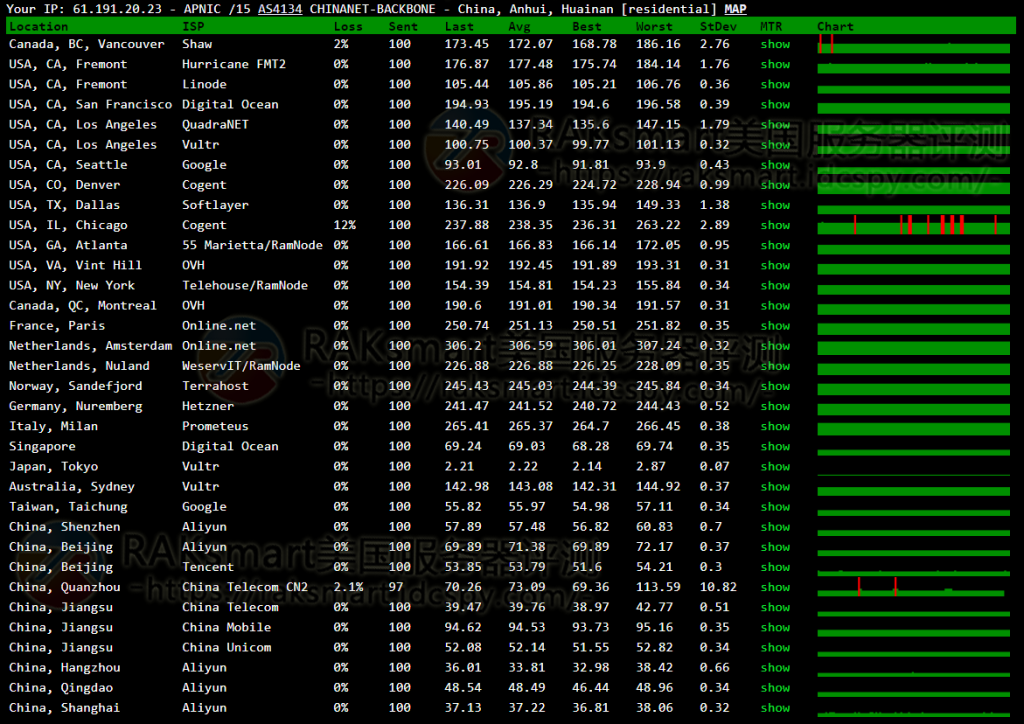Show MTR for Jiangsu China Mobile row
1024x724 pixels.
pyautogui.click(x=775, y=627)
